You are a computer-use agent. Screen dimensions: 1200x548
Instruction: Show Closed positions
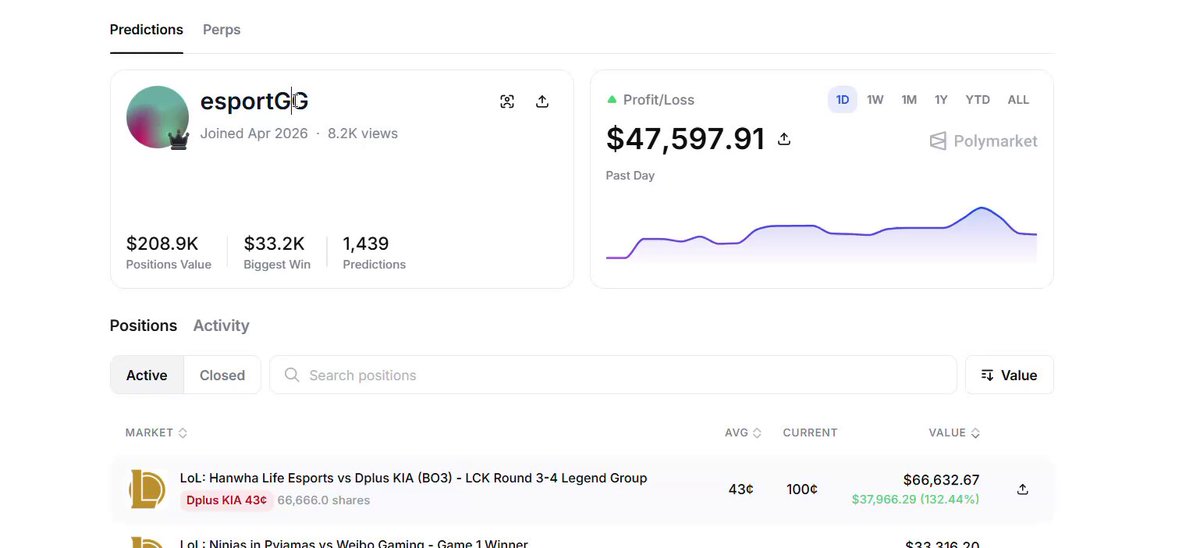(x=222, y=375)
